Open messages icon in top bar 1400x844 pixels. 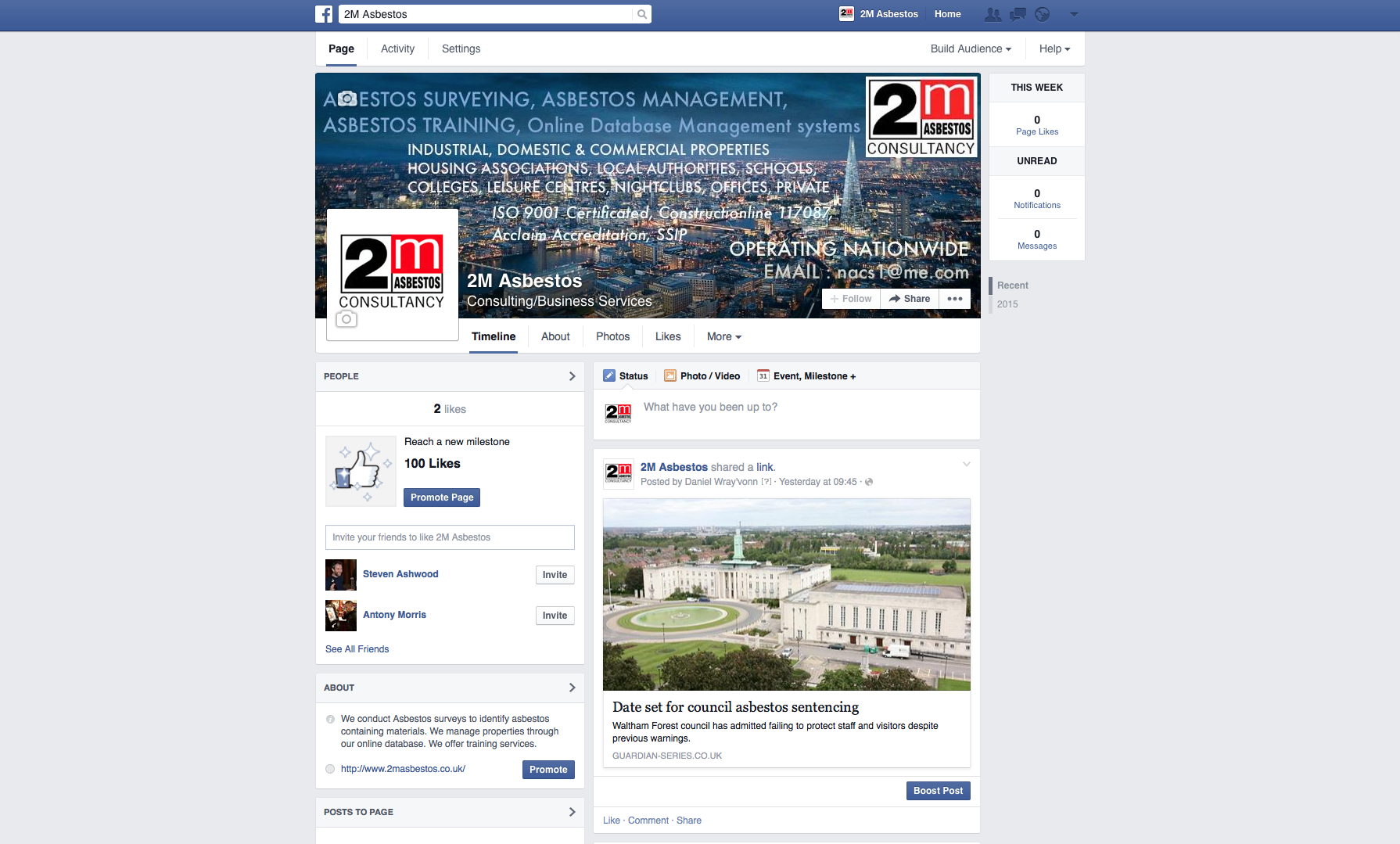tap(1018, 14)
